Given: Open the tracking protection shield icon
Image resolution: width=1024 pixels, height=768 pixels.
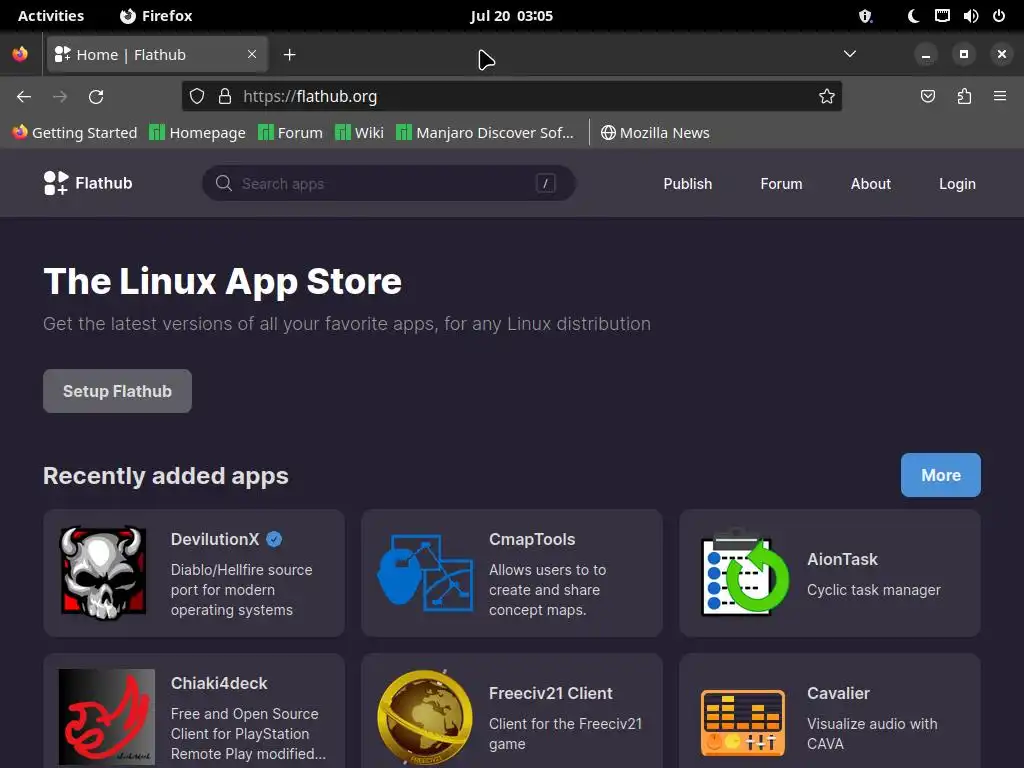Looking at the screenshot, I should click(197, 97).
